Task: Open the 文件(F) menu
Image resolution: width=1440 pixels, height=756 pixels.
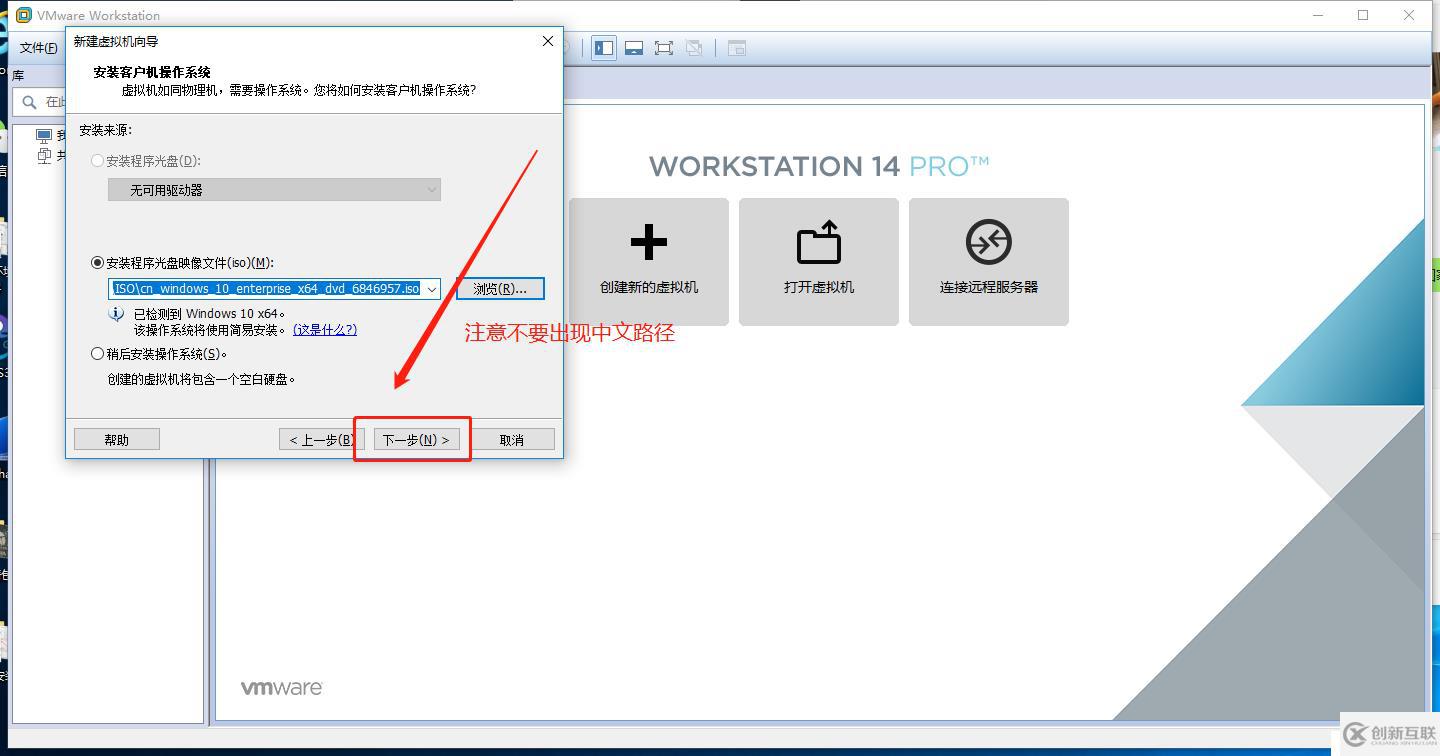Action: click(38, 47)
